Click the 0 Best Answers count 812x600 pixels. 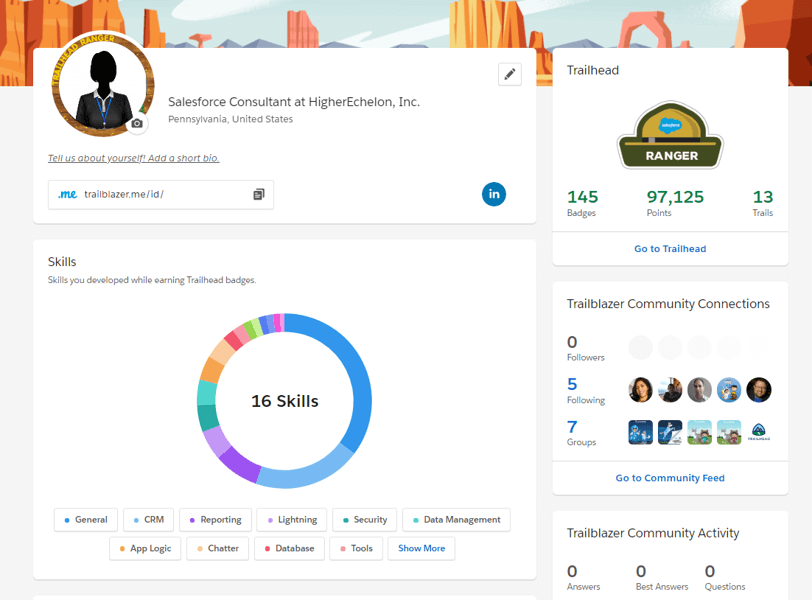[641, 571]
